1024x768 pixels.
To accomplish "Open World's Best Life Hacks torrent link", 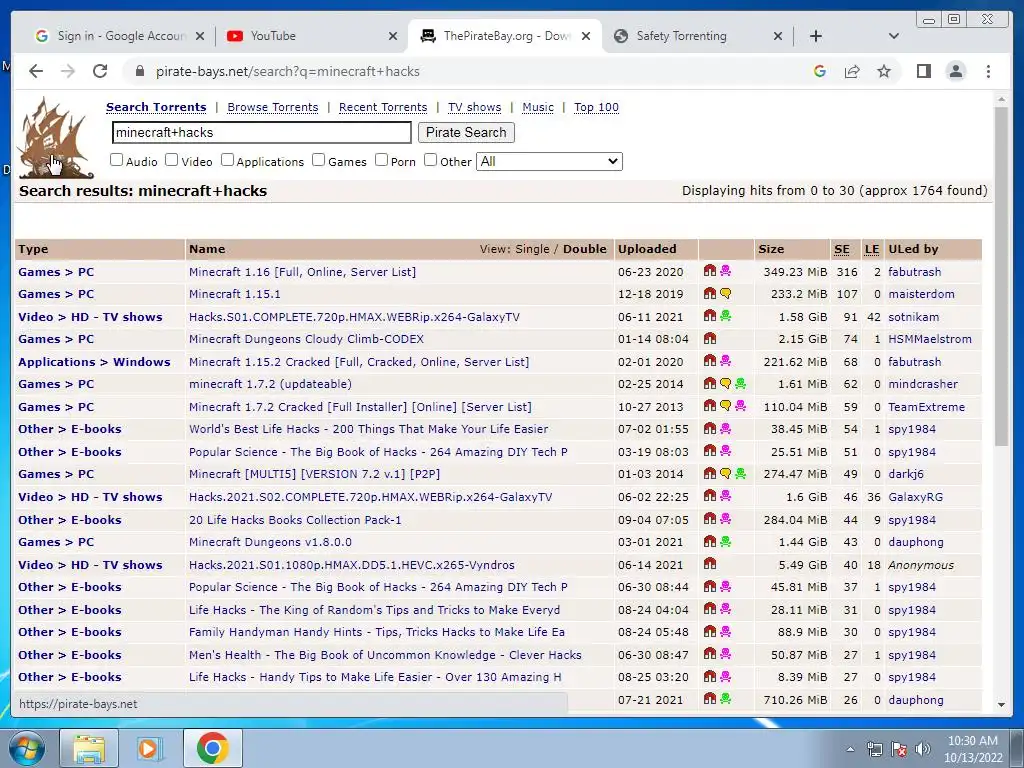I will click(368, 429).
